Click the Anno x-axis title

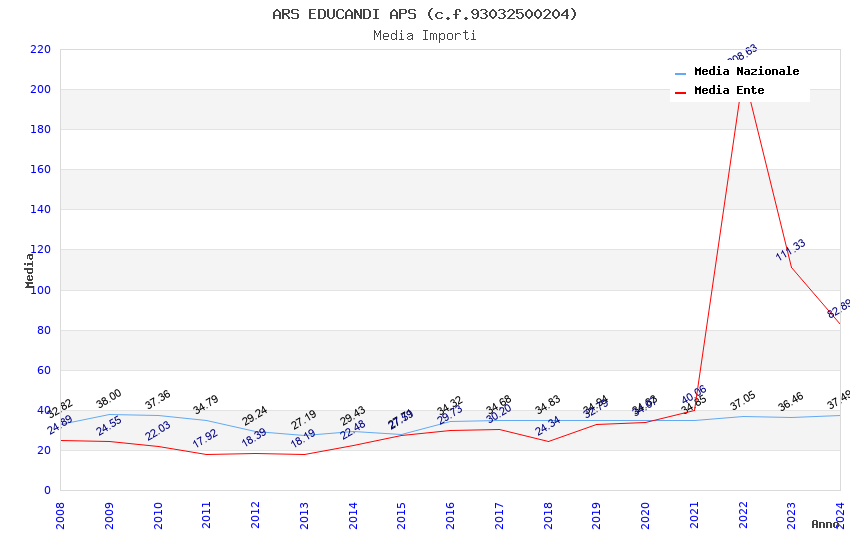(825, 524)
